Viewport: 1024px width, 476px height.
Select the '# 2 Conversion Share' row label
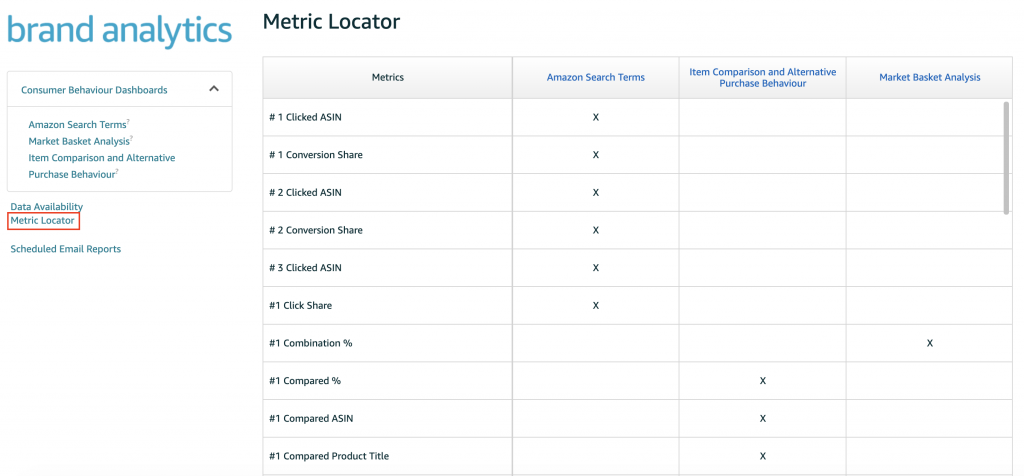(x=315, y=230)
